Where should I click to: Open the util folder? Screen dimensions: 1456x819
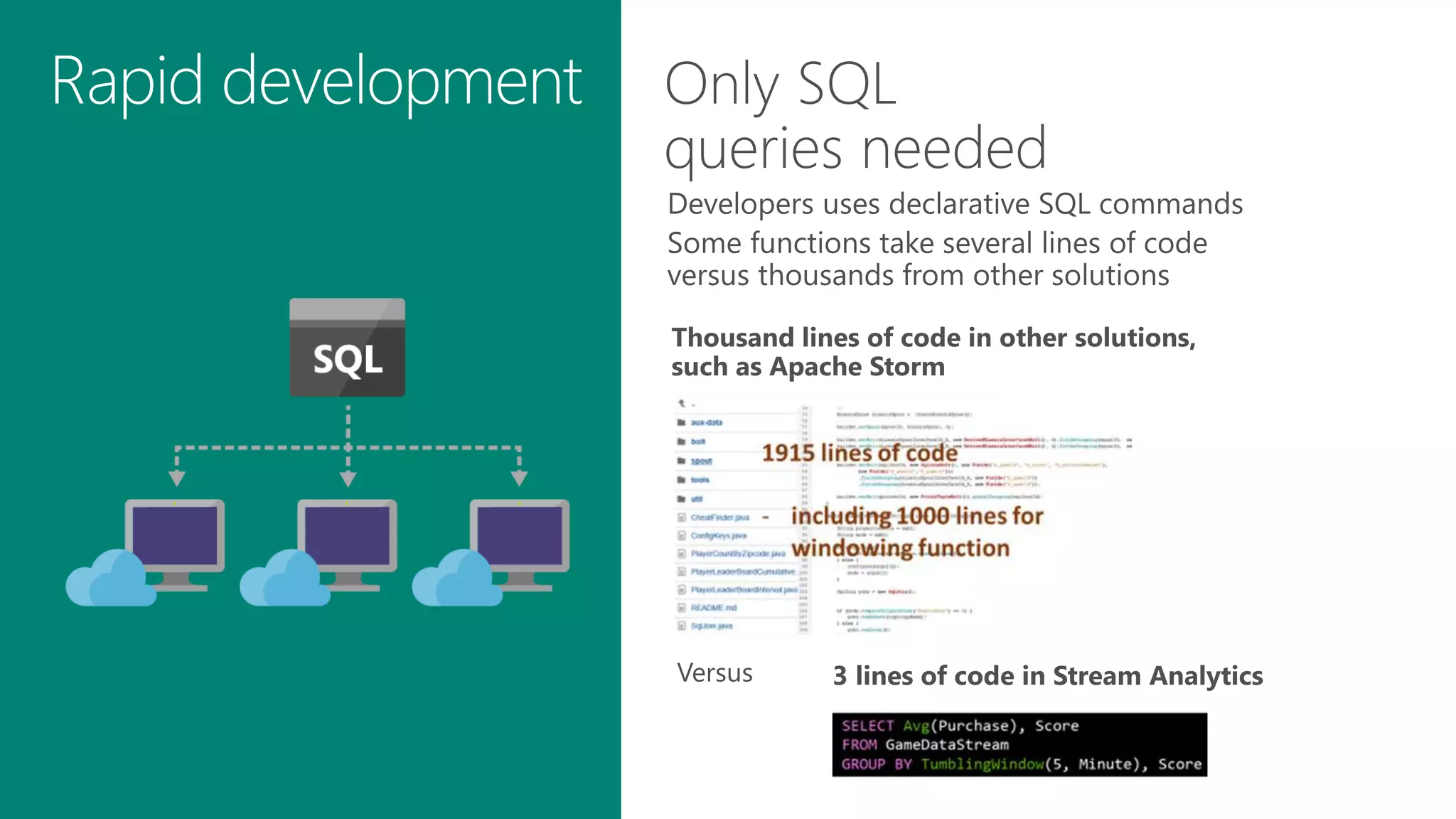pyautogui.click(x=697, y=499)
